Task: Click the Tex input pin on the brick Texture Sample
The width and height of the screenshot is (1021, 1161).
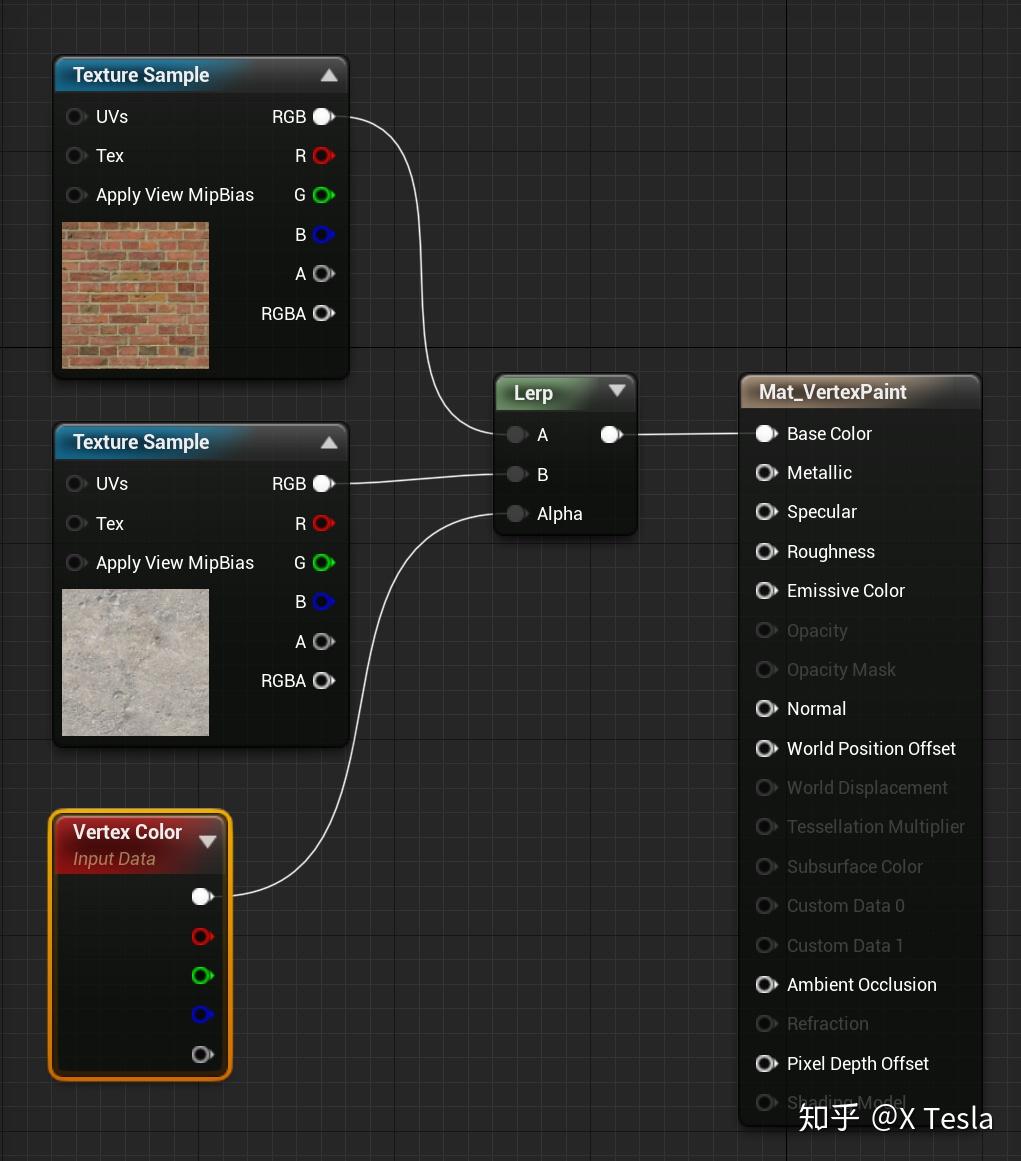Action: [76, 156]
